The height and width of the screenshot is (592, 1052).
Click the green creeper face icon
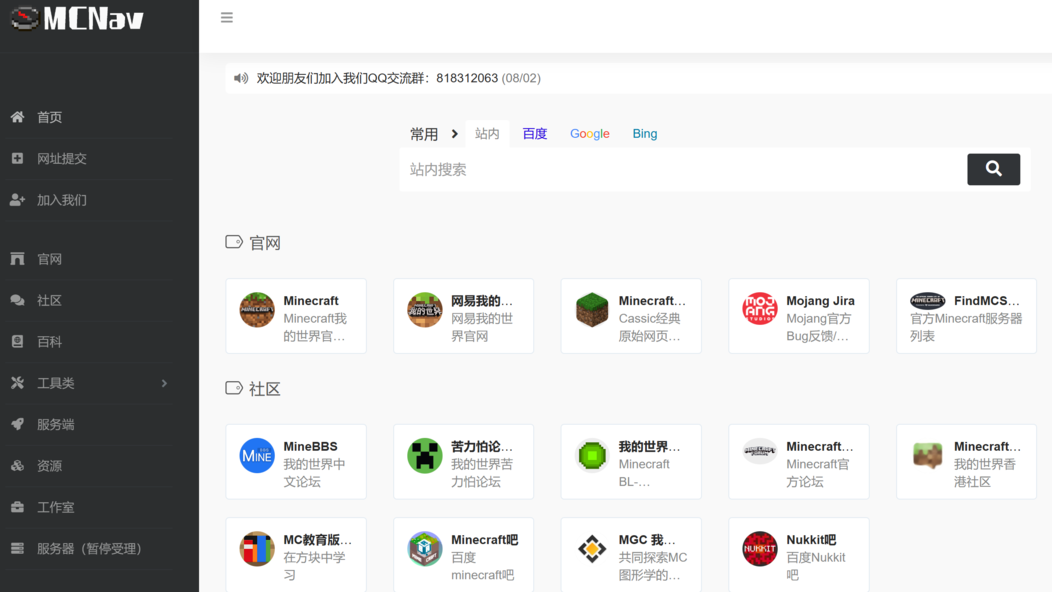[425, 455]
